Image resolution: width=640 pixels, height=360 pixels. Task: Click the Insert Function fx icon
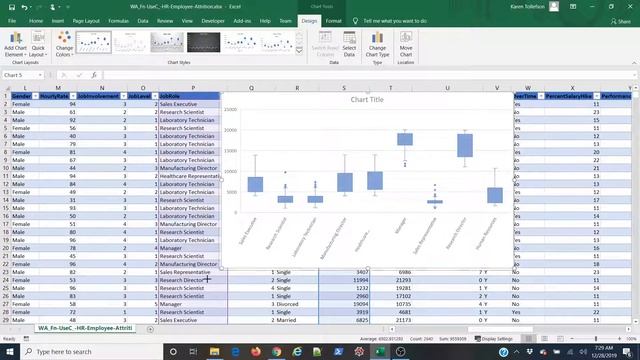point(94,75)
